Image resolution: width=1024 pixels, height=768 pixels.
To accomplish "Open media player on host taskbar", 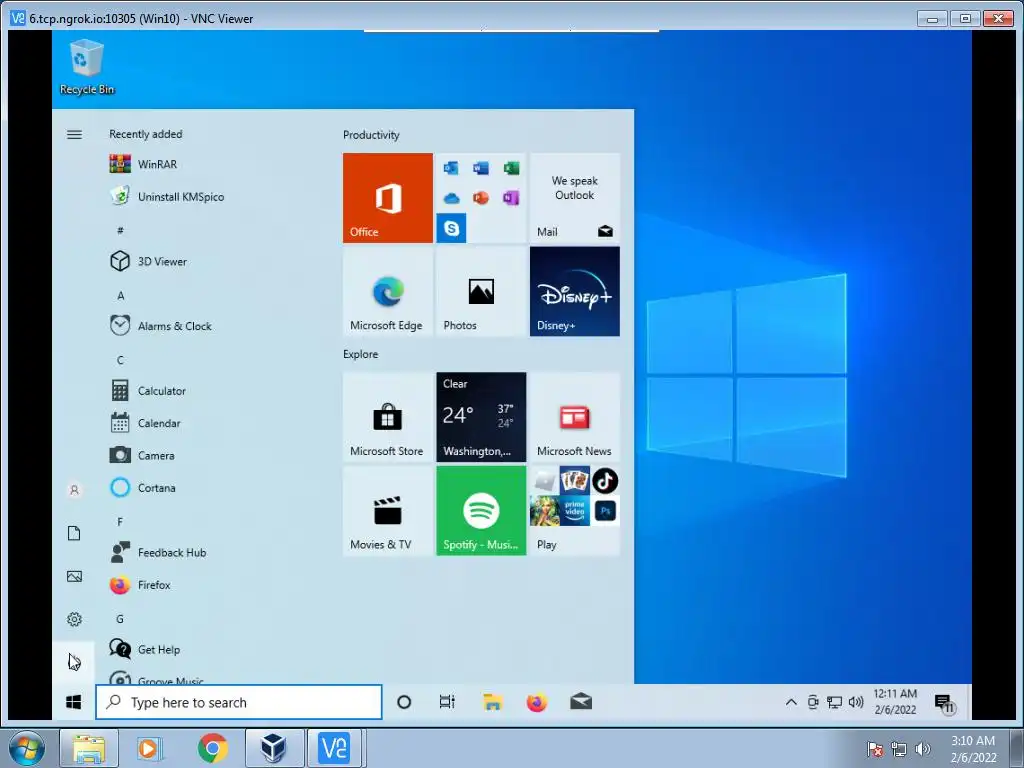I will pos(149,748).
